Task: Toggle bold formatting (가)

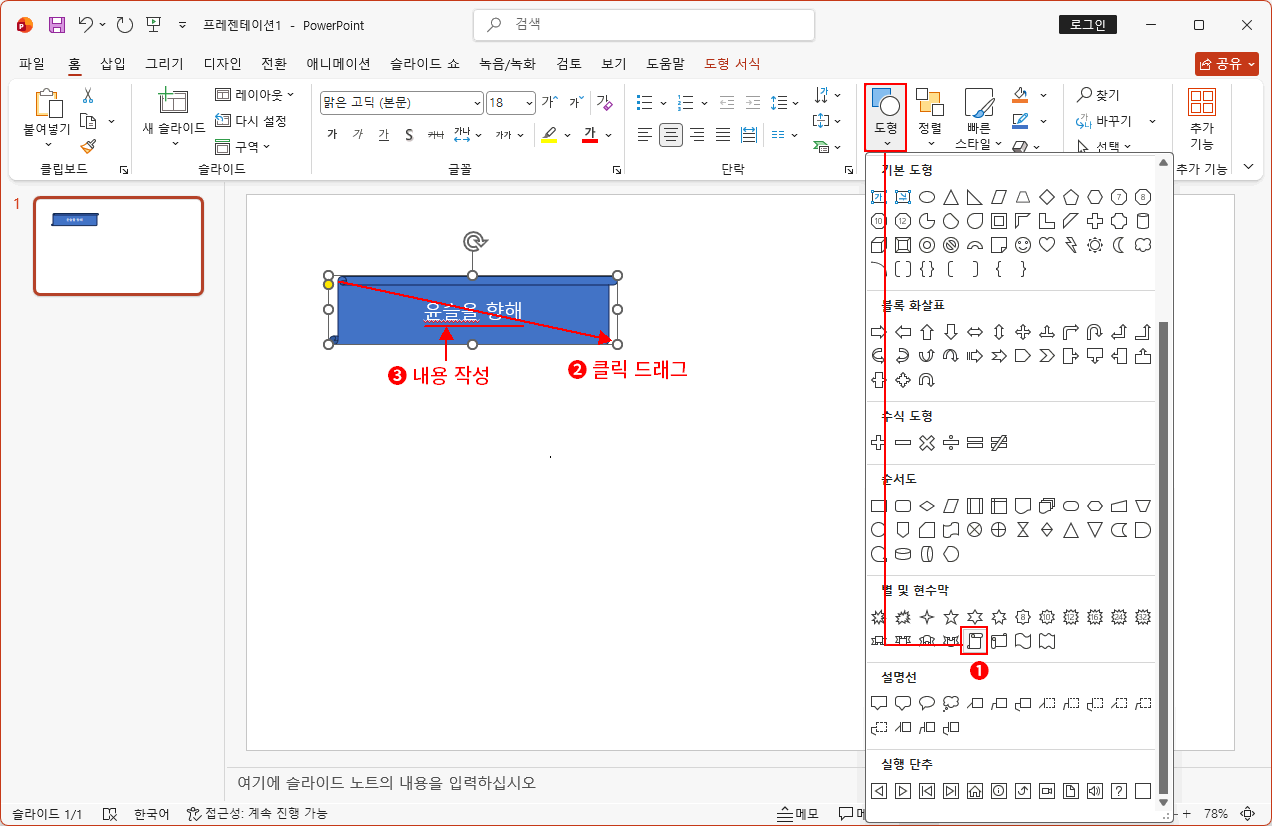Action: [332, 132]
